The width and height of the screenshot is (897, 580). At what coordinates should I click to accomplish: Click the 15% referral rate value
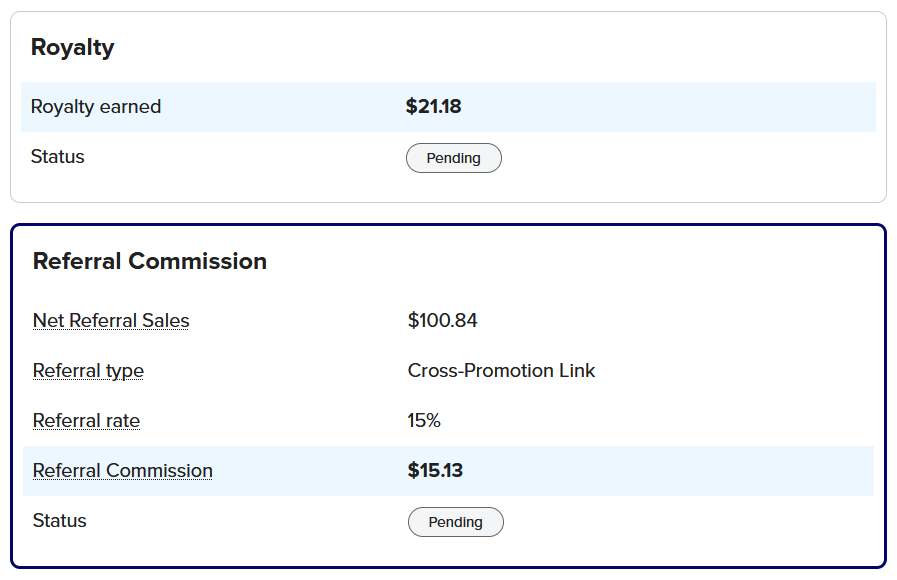pos(424,420)
